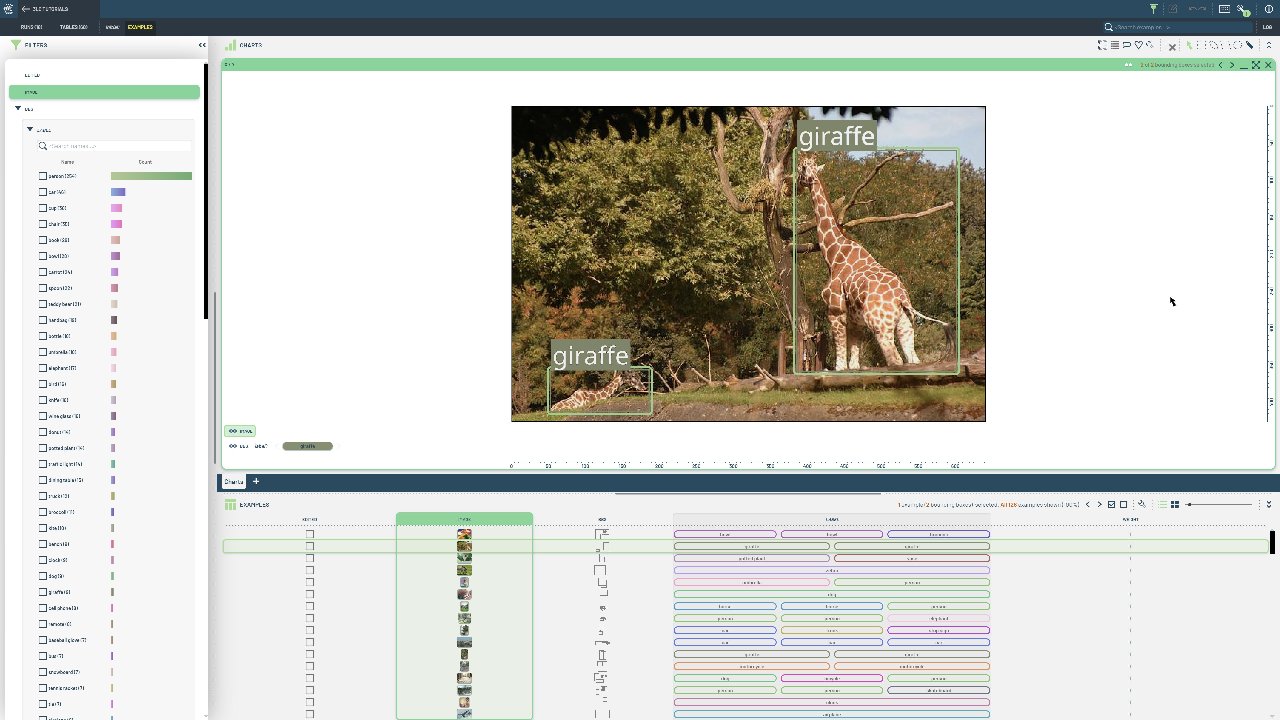Tick the car label filter checkbox
Image resolution: width=1280 pixels, height=720 pixels.
[x=43, y=192]
